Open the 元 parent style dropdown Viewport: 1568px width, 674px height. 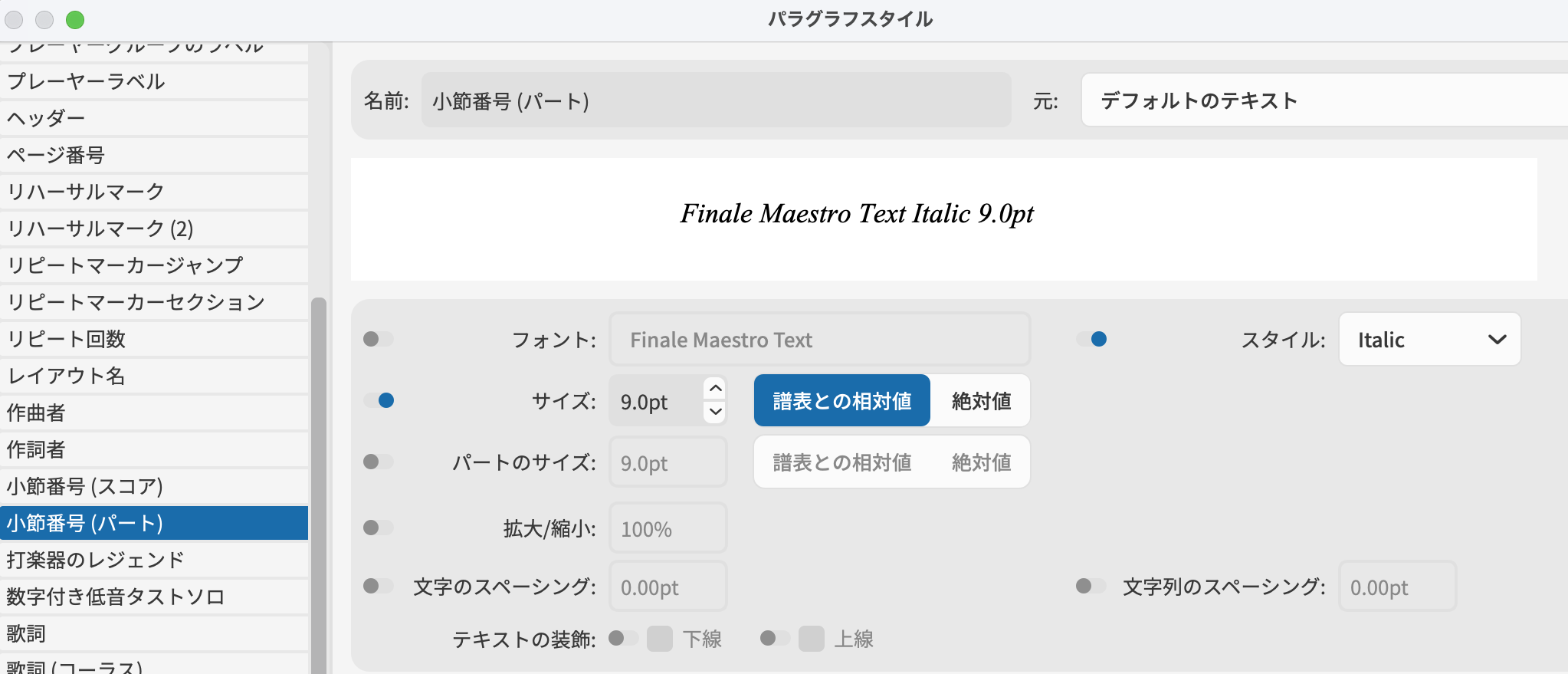tap(1324, 100)
